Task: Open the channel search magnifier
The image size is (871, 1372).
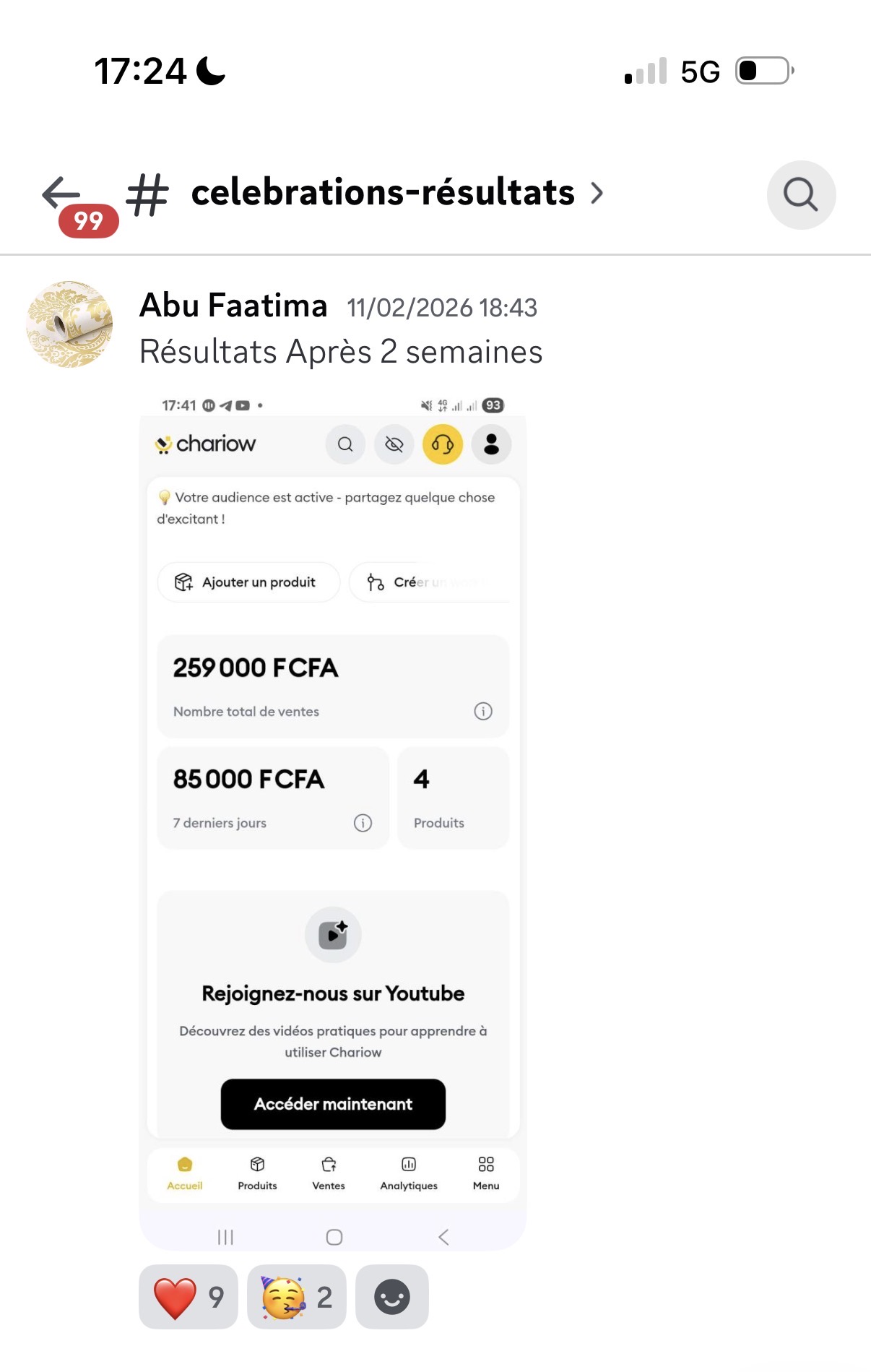Action: pos(801,195)
